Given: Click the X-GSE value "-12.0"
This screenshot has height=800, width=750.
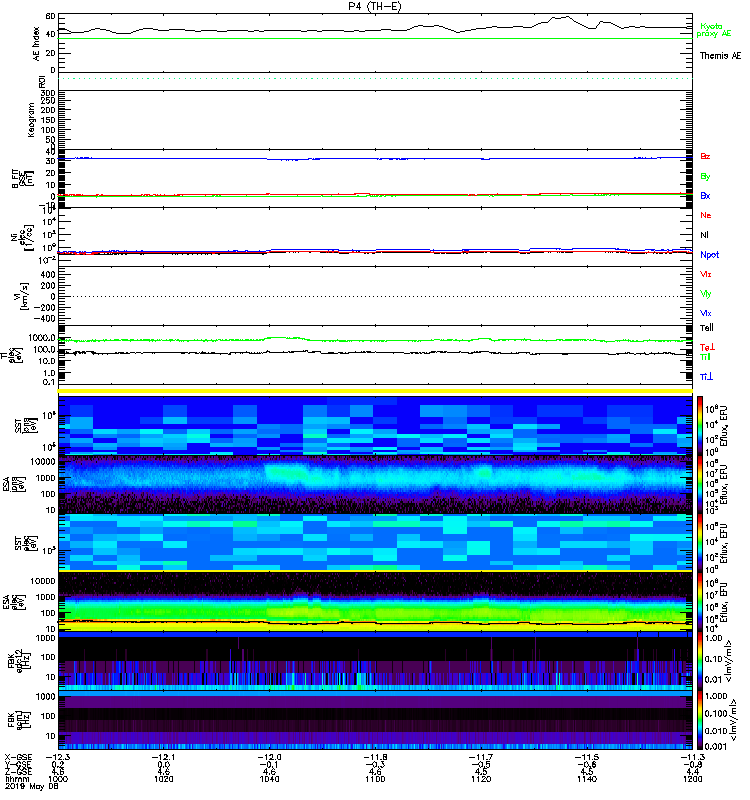Looking at the screenshot, I should tap(269, 757).
